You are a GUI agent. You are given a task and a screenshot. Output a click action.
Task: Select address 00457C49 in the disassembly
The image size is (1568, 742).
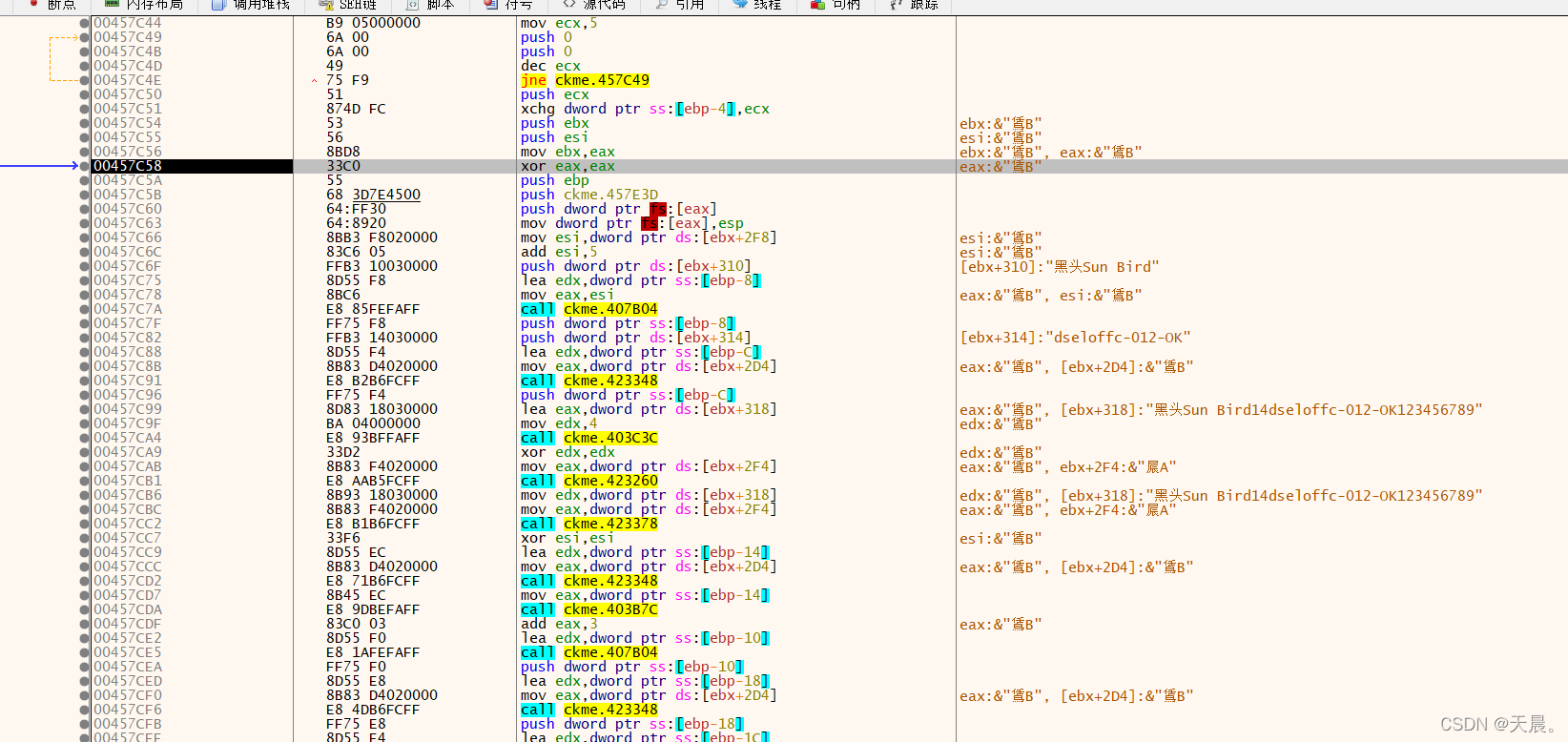tap(128, 37)
